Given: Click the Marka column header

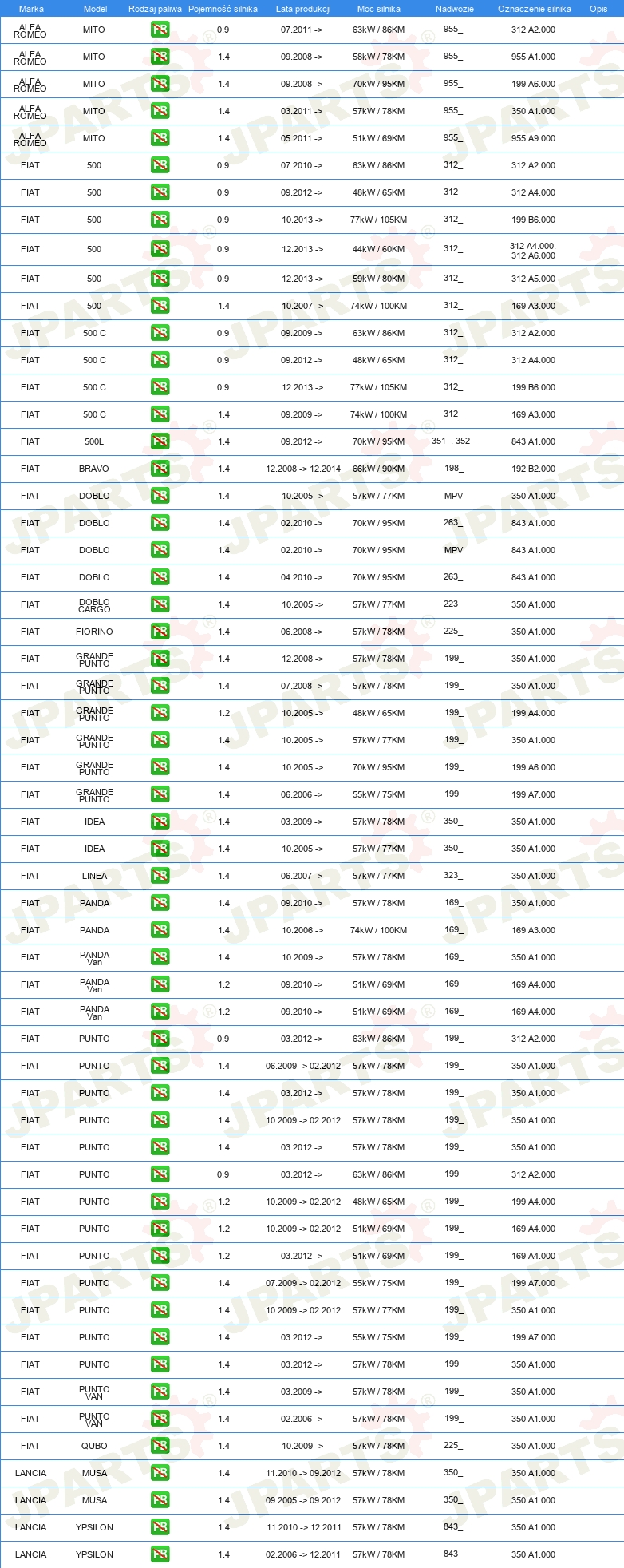Looking at the screenshot, I should 31,9.
